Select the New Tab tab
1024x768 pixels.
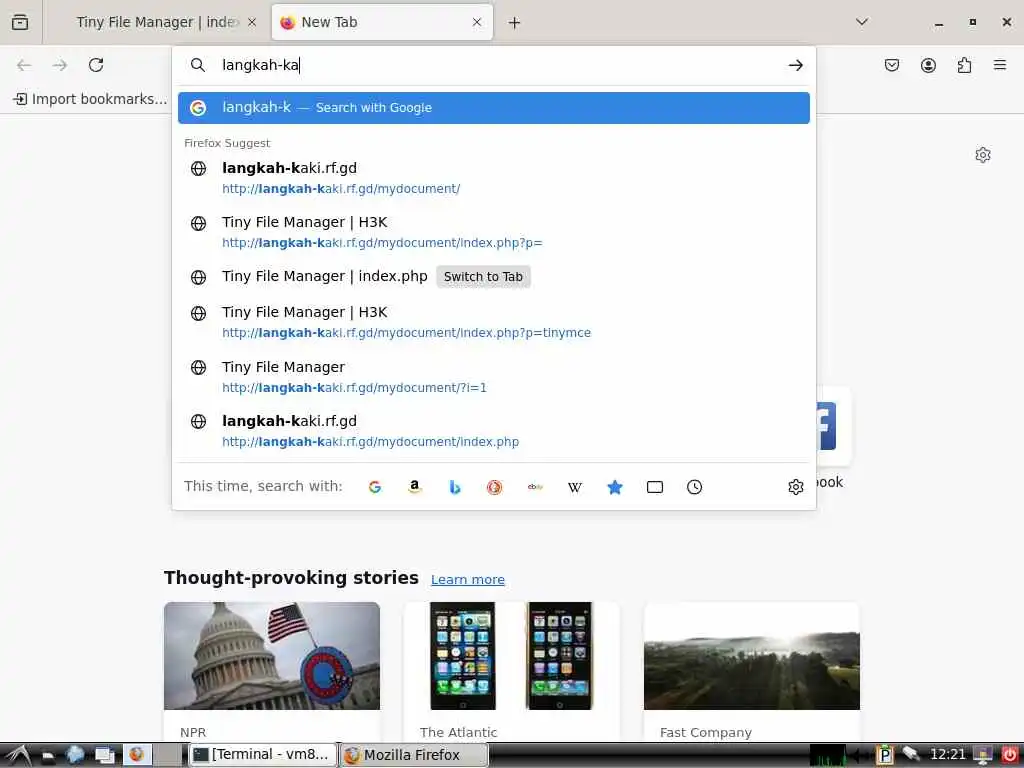(382, 22)
